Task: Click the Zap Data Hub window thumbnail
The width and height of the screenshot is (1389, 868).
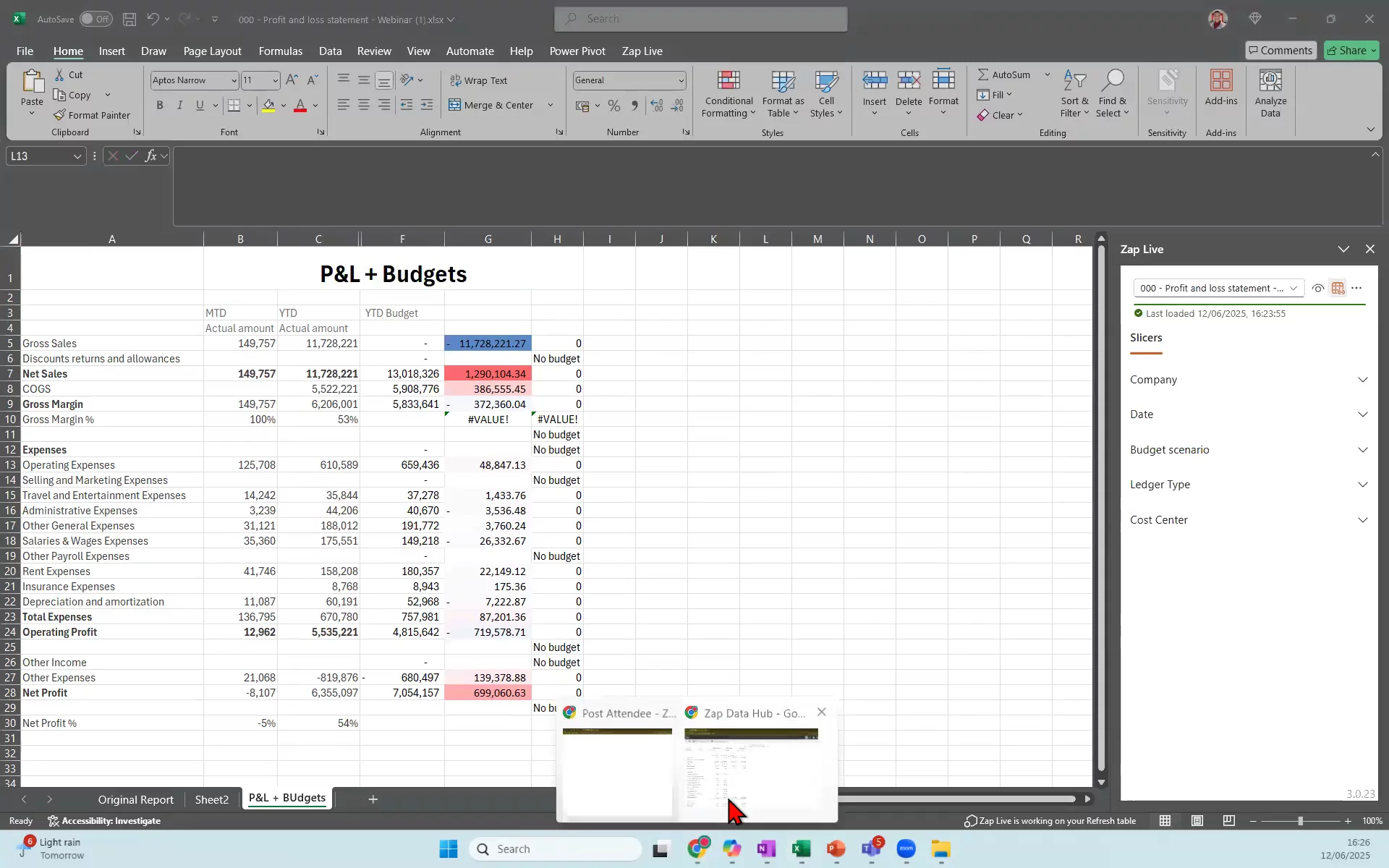Action: 751,770
